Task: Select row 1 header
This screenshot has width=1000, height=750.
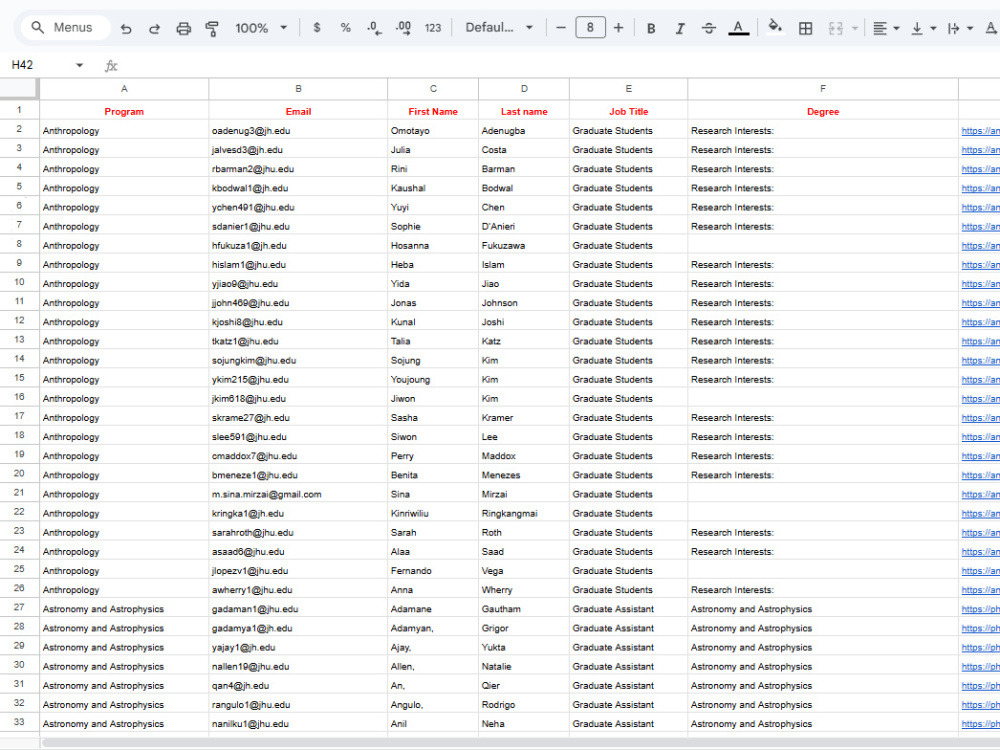Action: pos(19,110)
